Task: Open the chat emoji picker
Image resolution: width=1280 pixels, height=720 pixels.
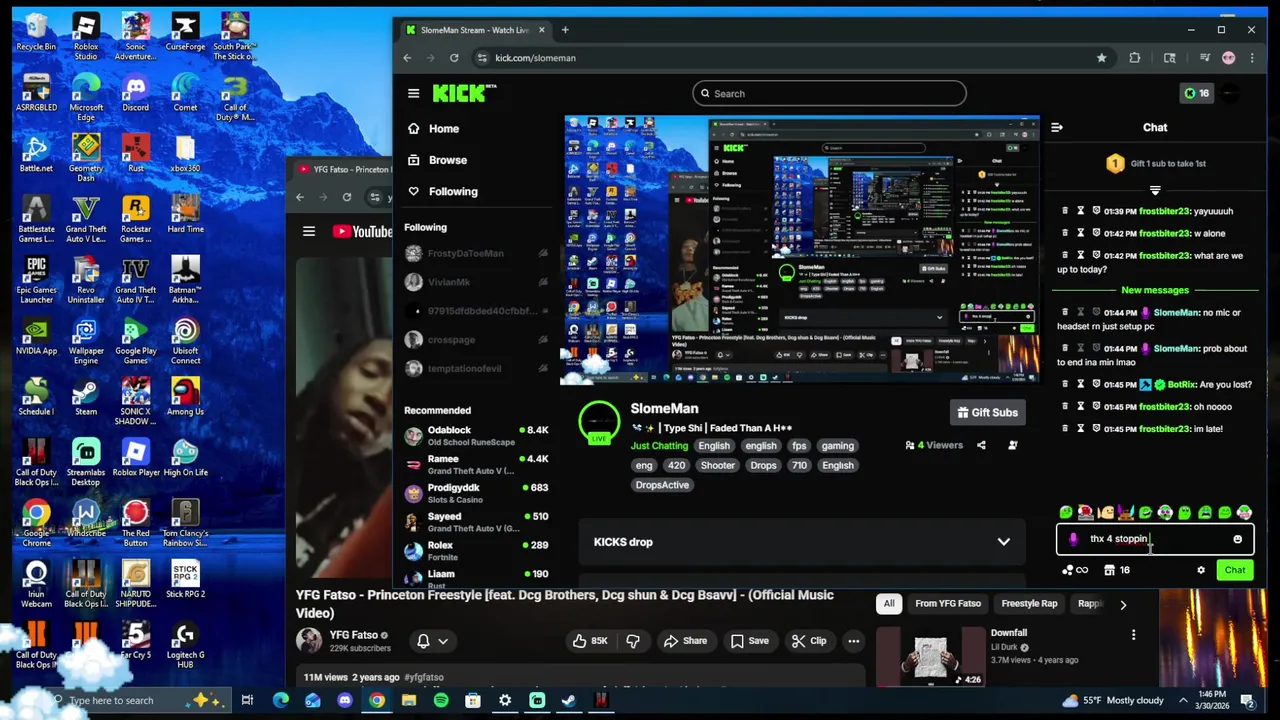Action: (1237, 539)
